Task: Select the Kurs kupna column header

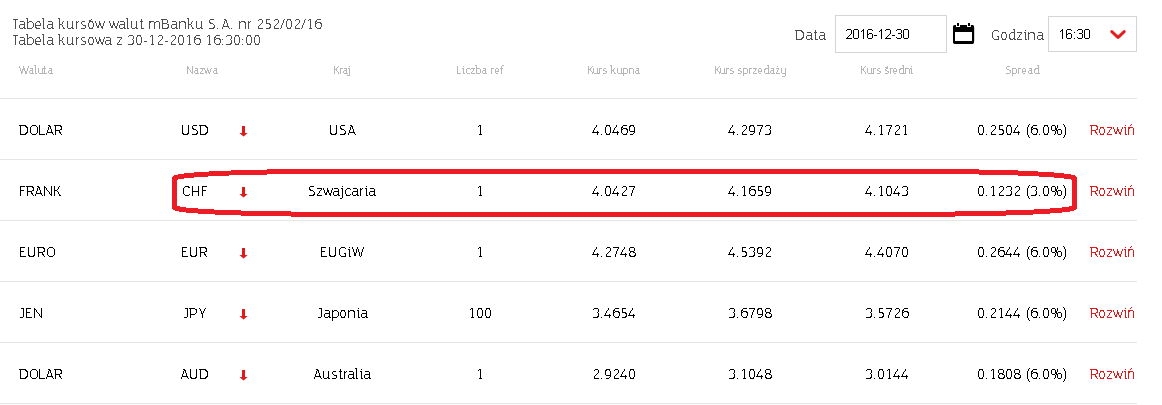Action: pyautogui.click(x=614, y=70)
